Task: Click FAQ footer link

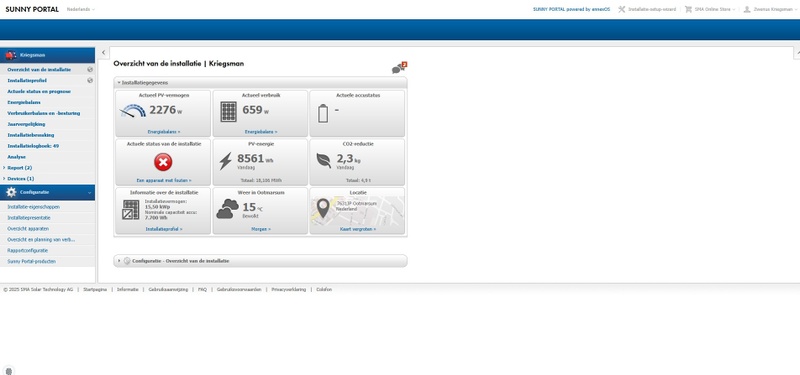Action: point(203,289)
